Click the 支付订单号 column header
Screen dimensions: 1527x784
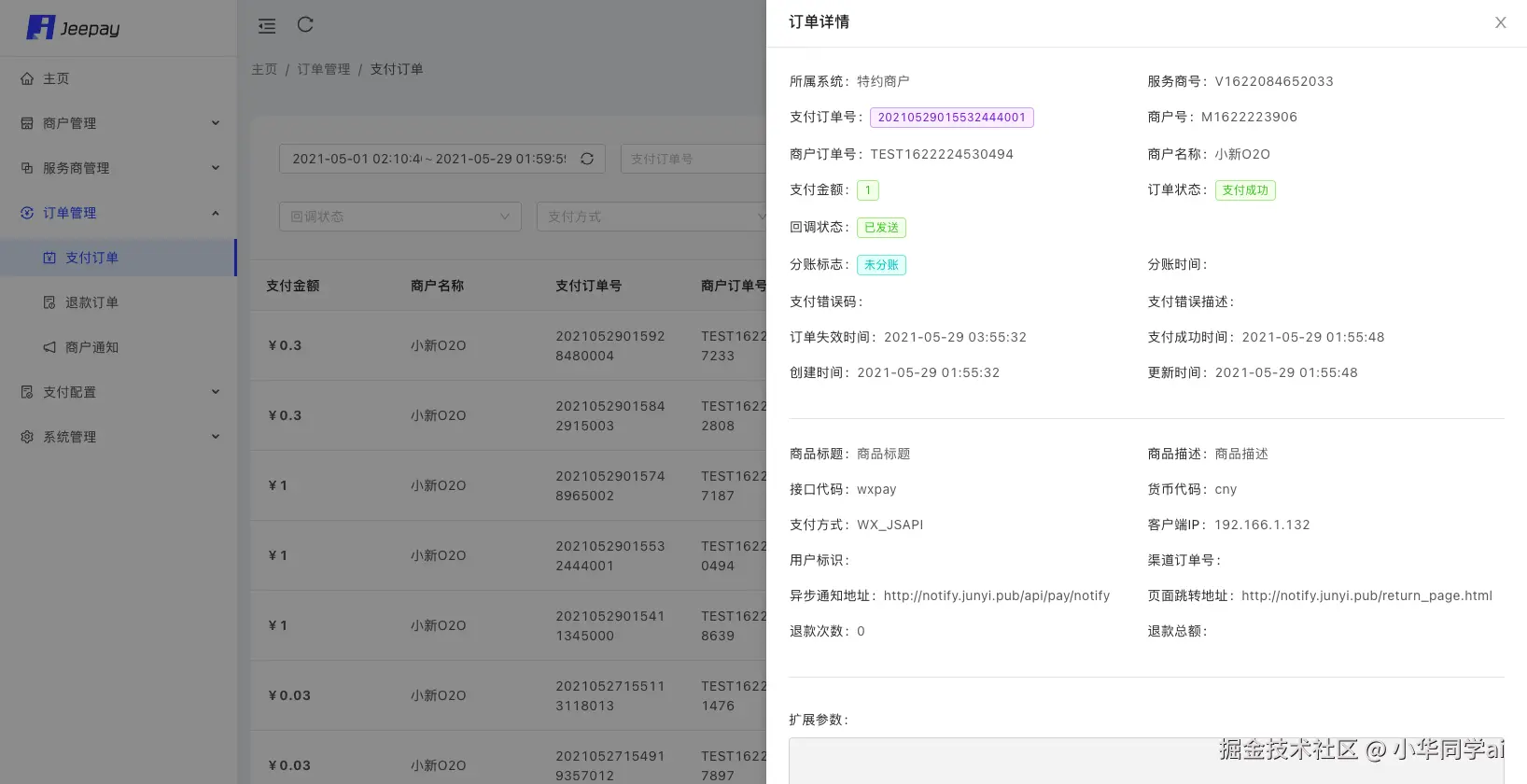(x=589, y=286)
